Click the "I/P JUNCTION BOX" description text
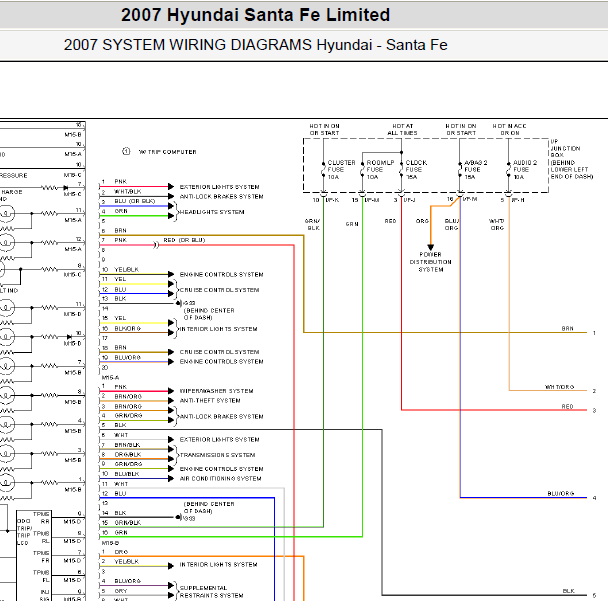Viewport: 608px width, 601px height. point(572,159)
